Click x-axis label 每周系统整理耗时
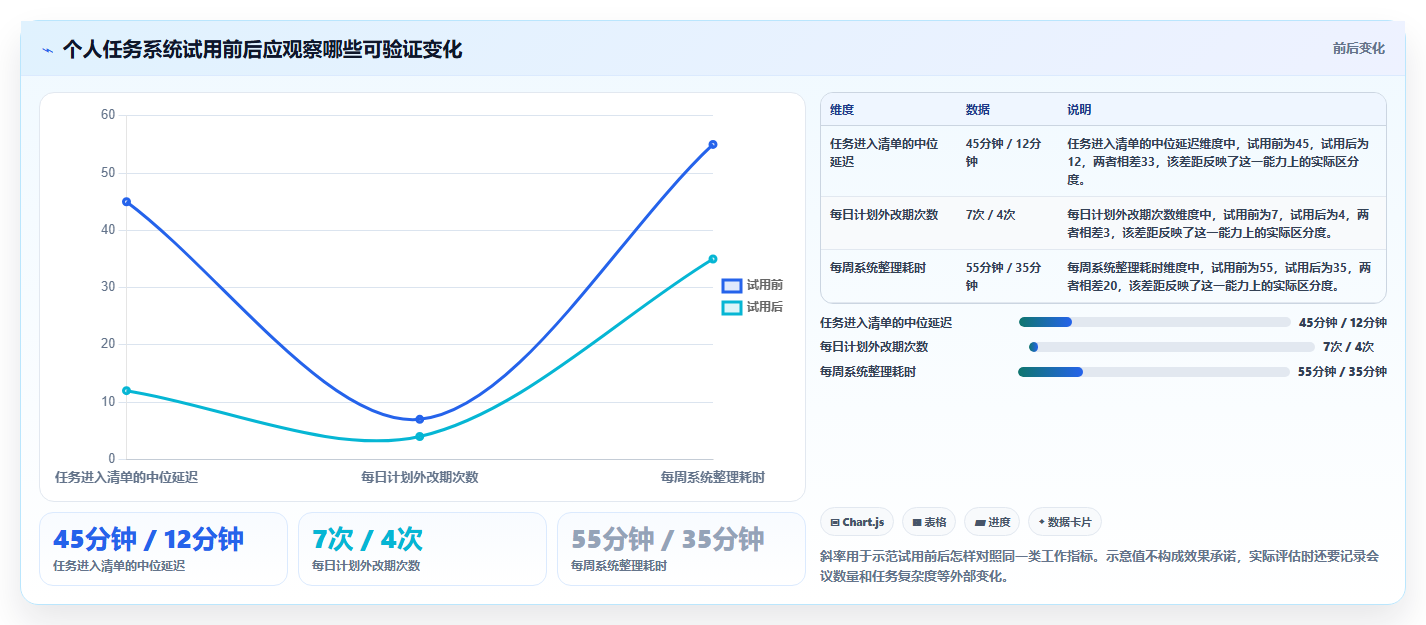Viewport: 1426px width, 625px height. click(713, 477)
